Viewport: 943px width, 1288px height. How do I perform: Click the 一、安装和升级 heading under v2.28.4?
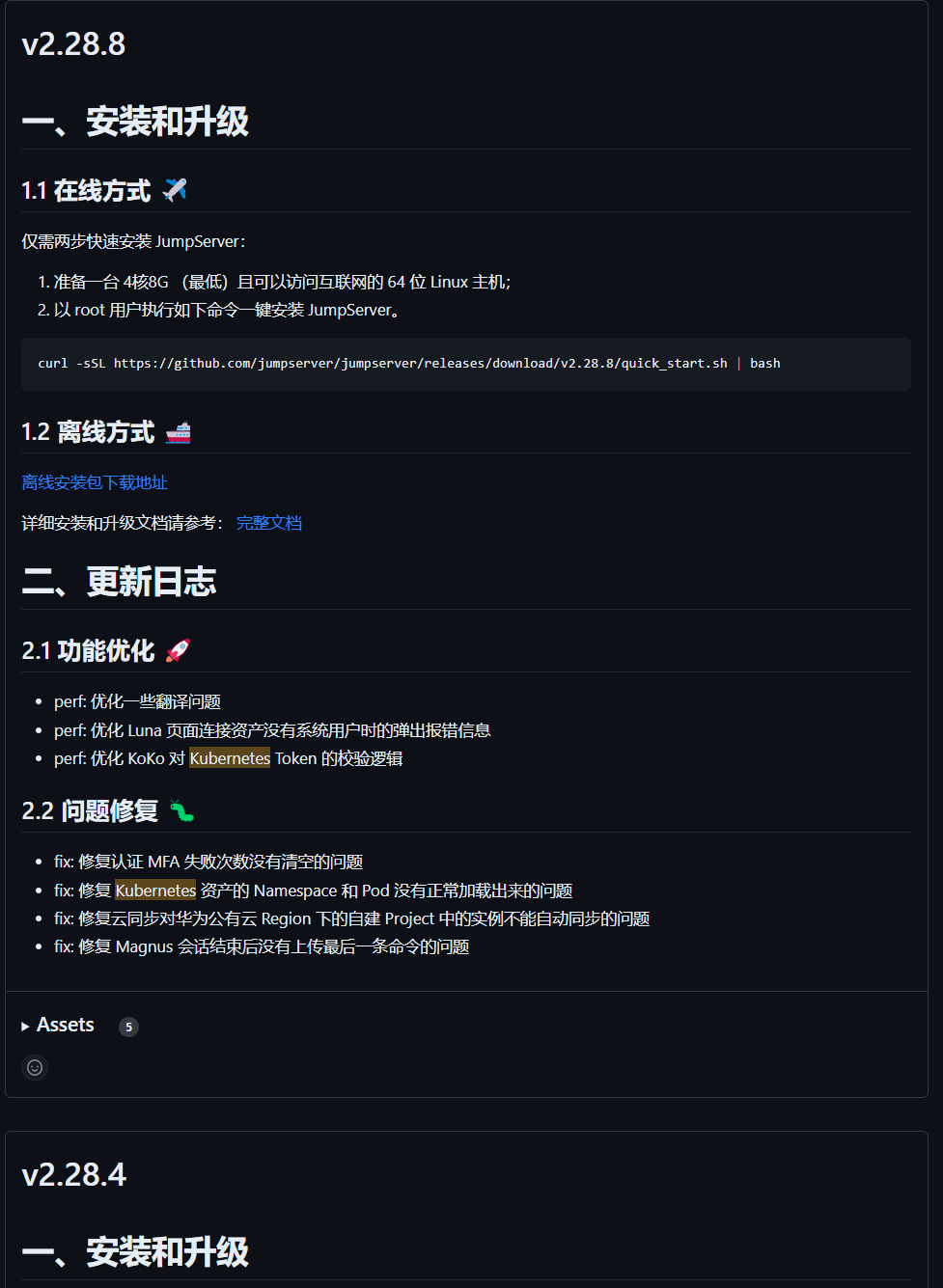(x=135, y=1252)
